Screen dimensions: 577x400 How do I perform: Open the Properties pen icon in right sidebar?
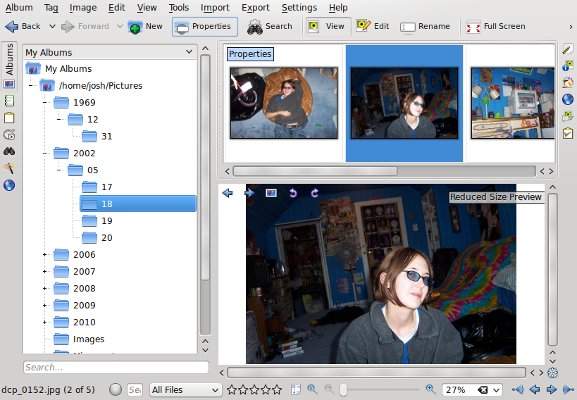(x=568, y=49)
